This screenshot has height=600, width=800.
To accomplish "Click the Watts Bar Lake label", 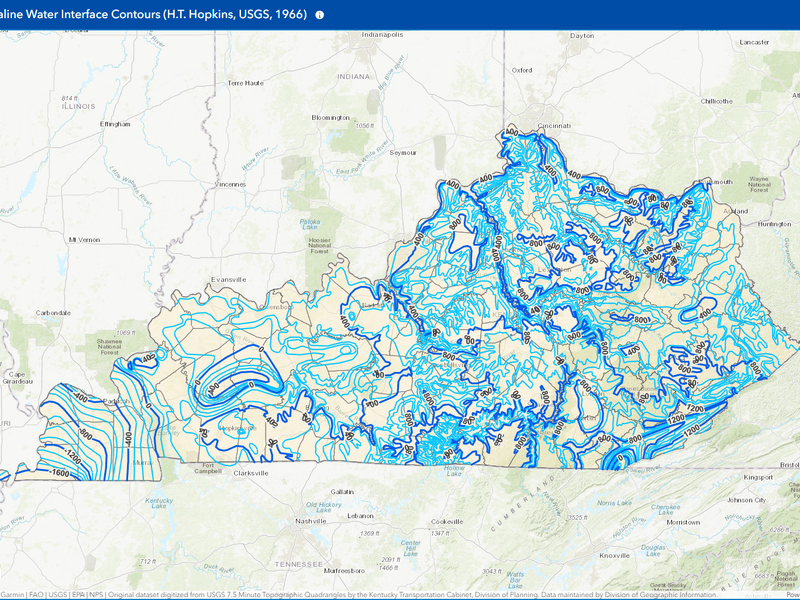I will 515,580.
